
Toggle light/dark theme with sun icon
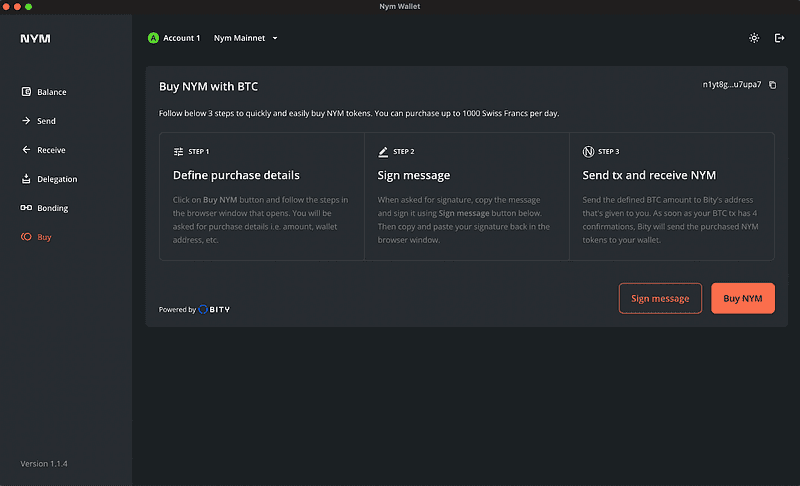754,38
